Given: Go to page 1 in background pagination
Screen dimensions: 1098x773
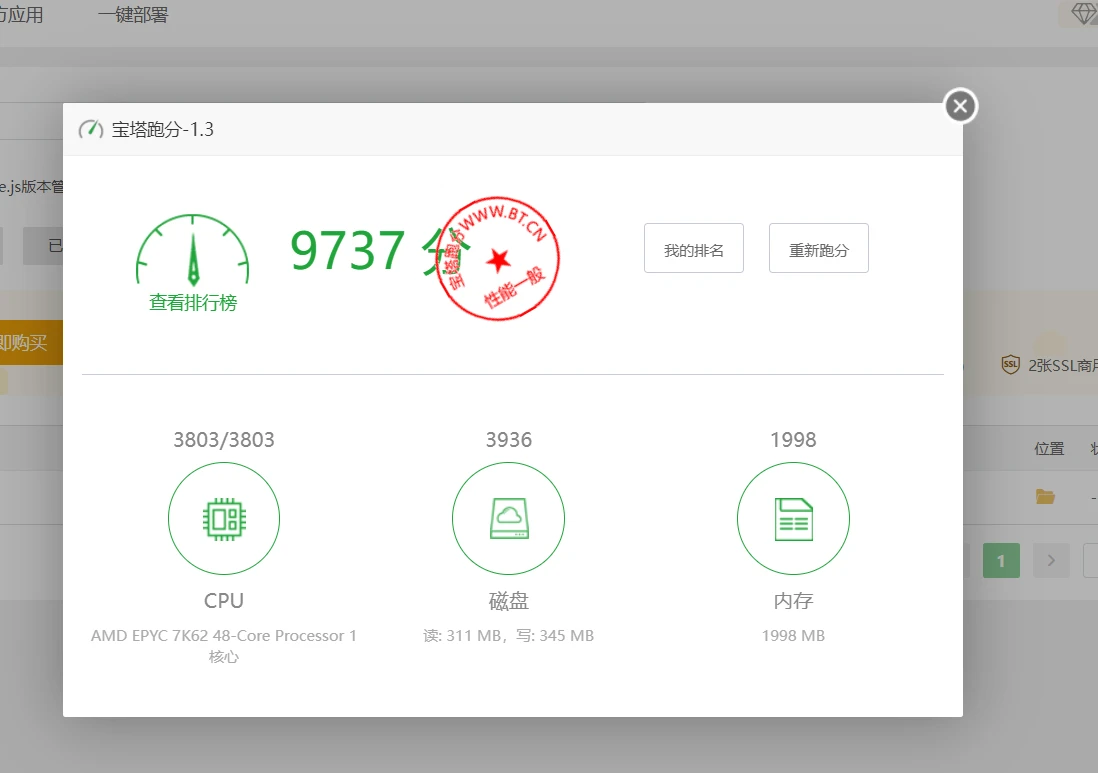Looking at the screenshot, I should point(1001,560).
